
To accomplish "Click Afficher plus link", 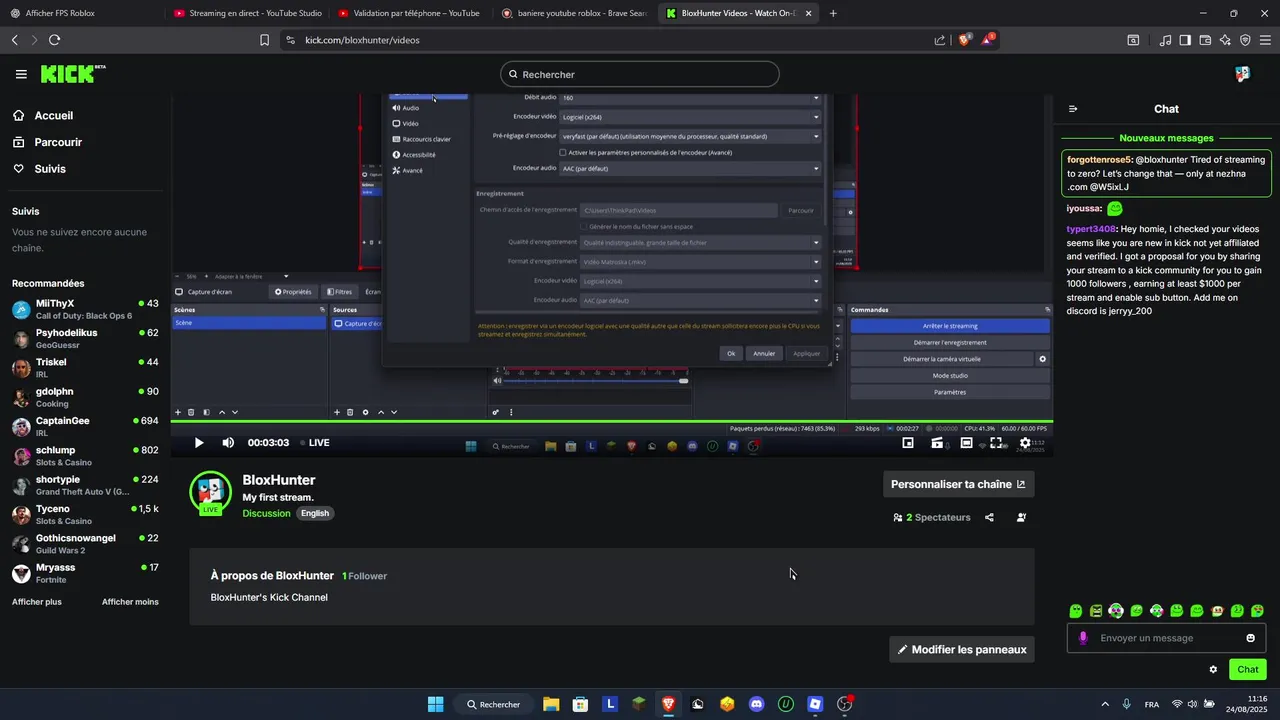I will click(37, 602).
